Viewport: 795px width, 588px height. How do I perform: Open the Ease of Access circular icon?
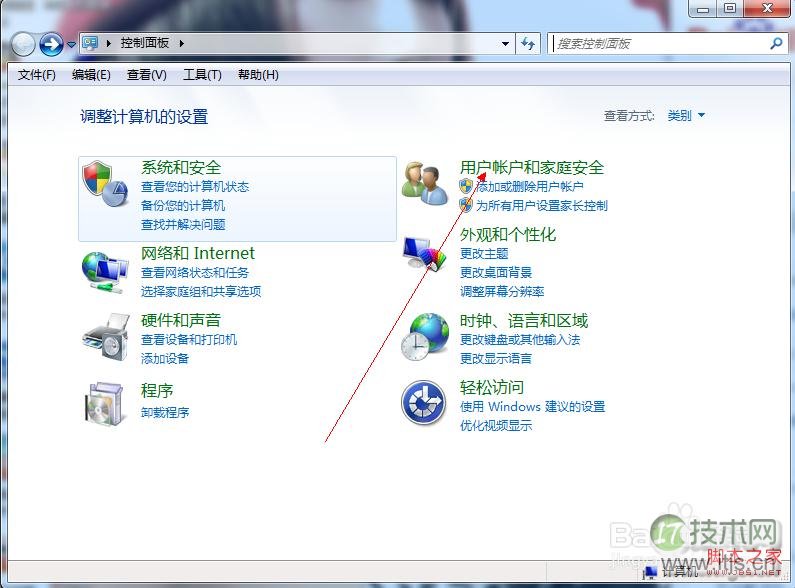pos(424,403)
